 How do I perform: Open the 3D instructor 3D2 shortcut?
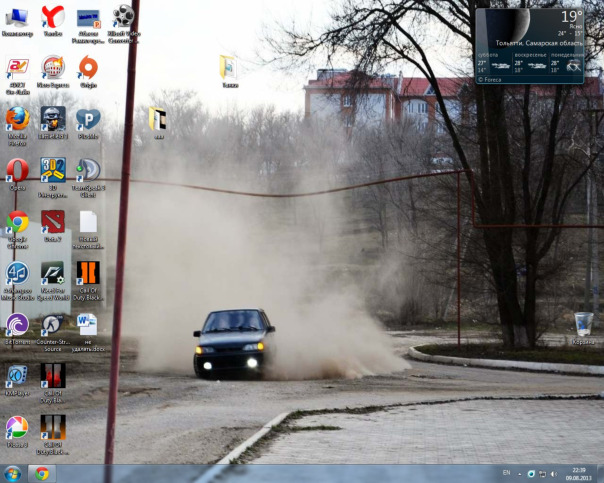pyautogui.click(x=53, y=178)
